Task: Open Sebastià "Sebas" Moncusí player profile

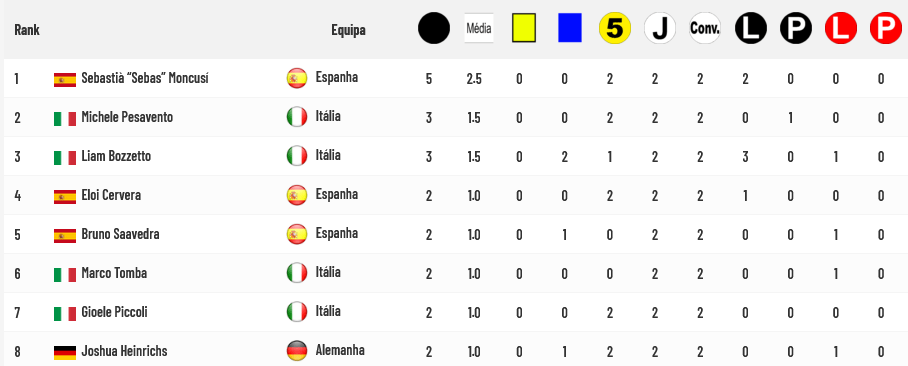Action: pyautogui.click(x=145, y=78)
